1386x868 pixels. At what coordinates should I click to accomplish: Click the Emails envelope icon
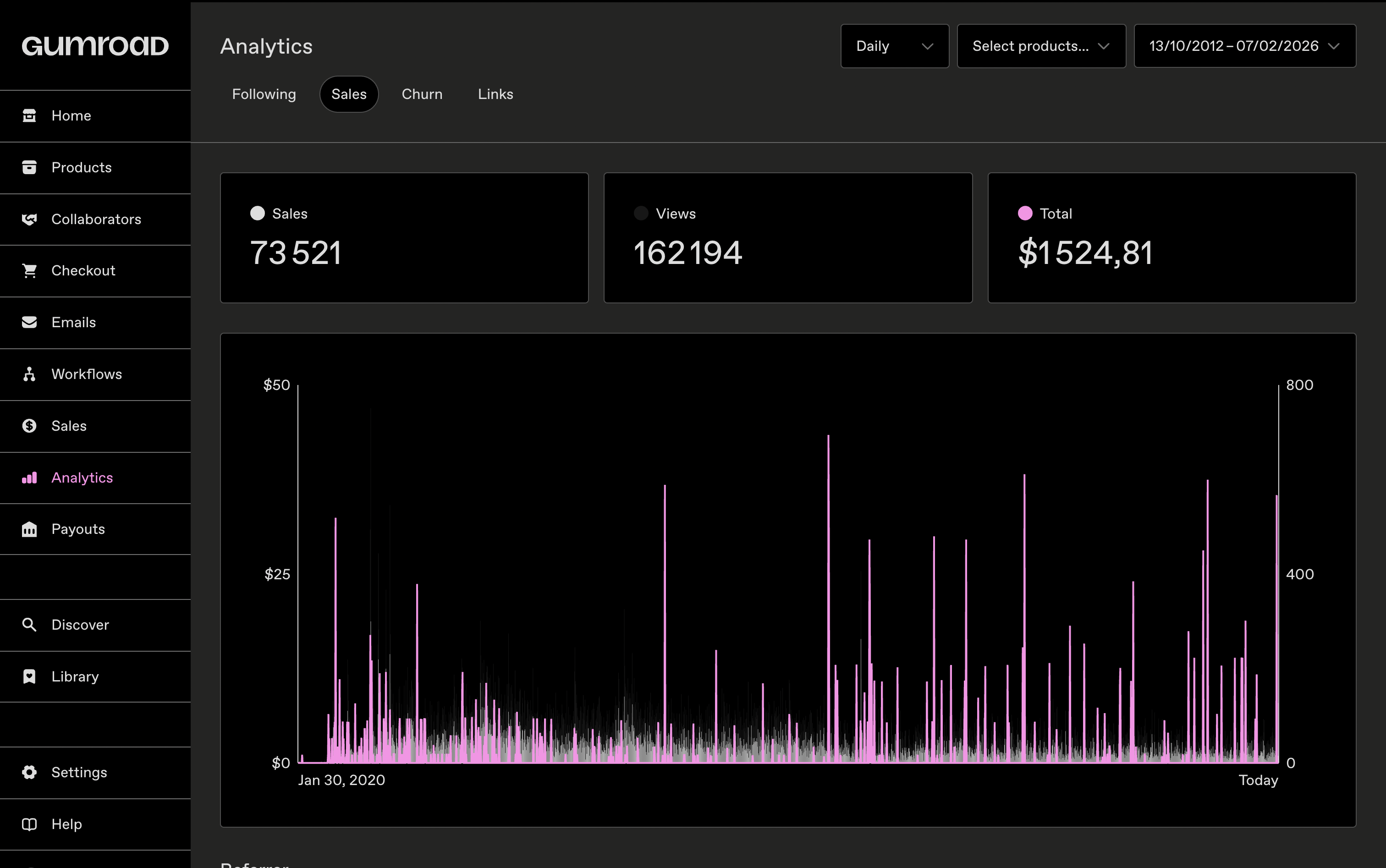(29, 322)
